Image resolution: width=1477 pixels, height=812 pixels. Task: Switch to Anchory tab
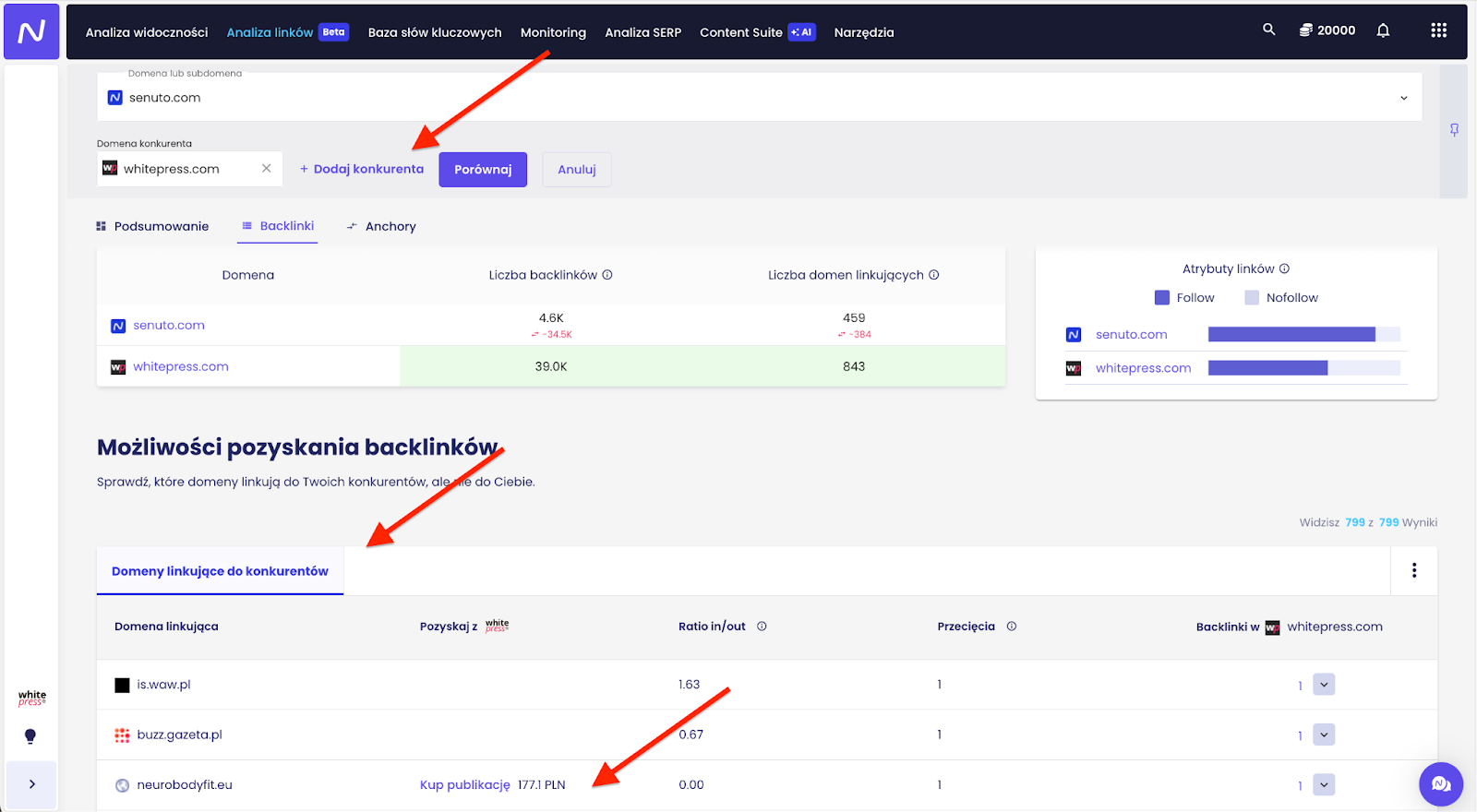coord(381,226)
